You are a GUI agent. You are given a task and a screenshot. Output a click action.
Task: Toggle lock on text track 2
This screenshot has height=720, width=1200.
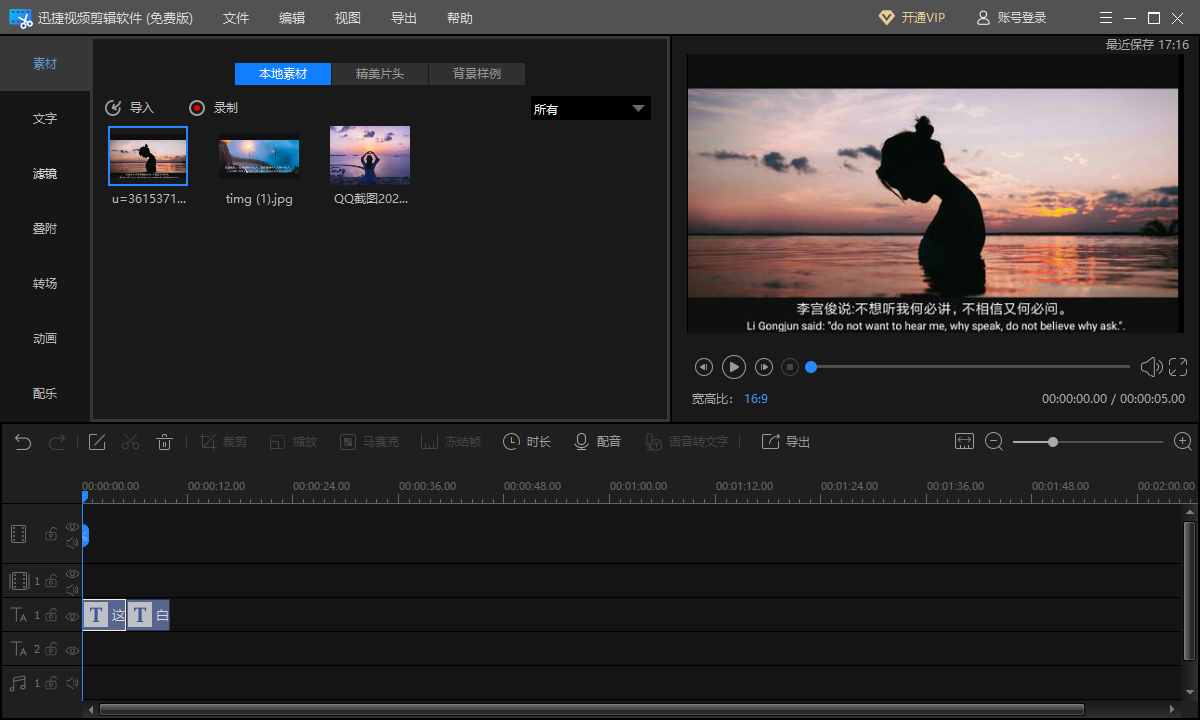(x=51, y=650)
